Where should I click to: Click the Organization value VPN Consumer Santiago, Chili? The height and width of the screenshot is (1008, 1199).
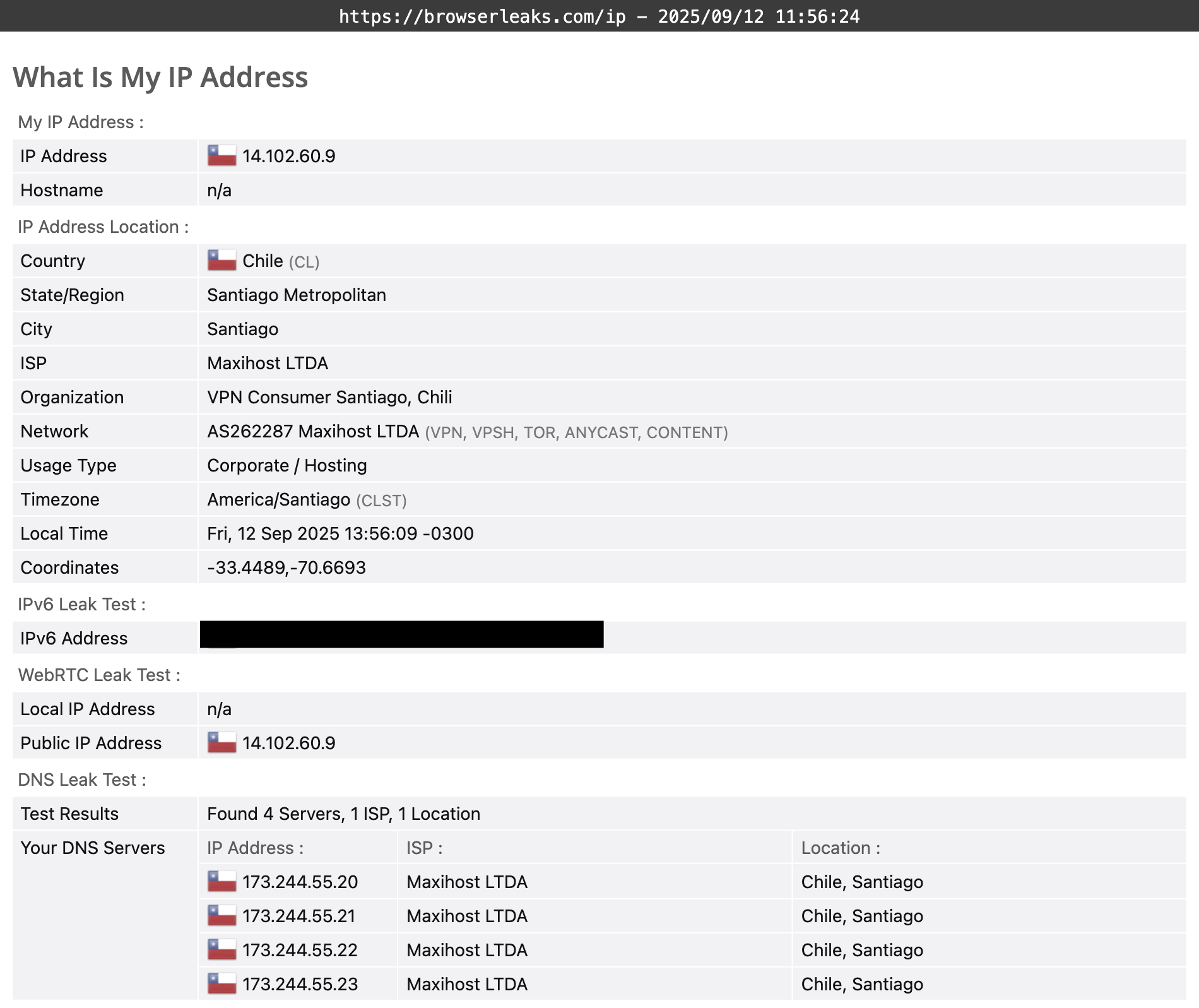coord(329,397)
